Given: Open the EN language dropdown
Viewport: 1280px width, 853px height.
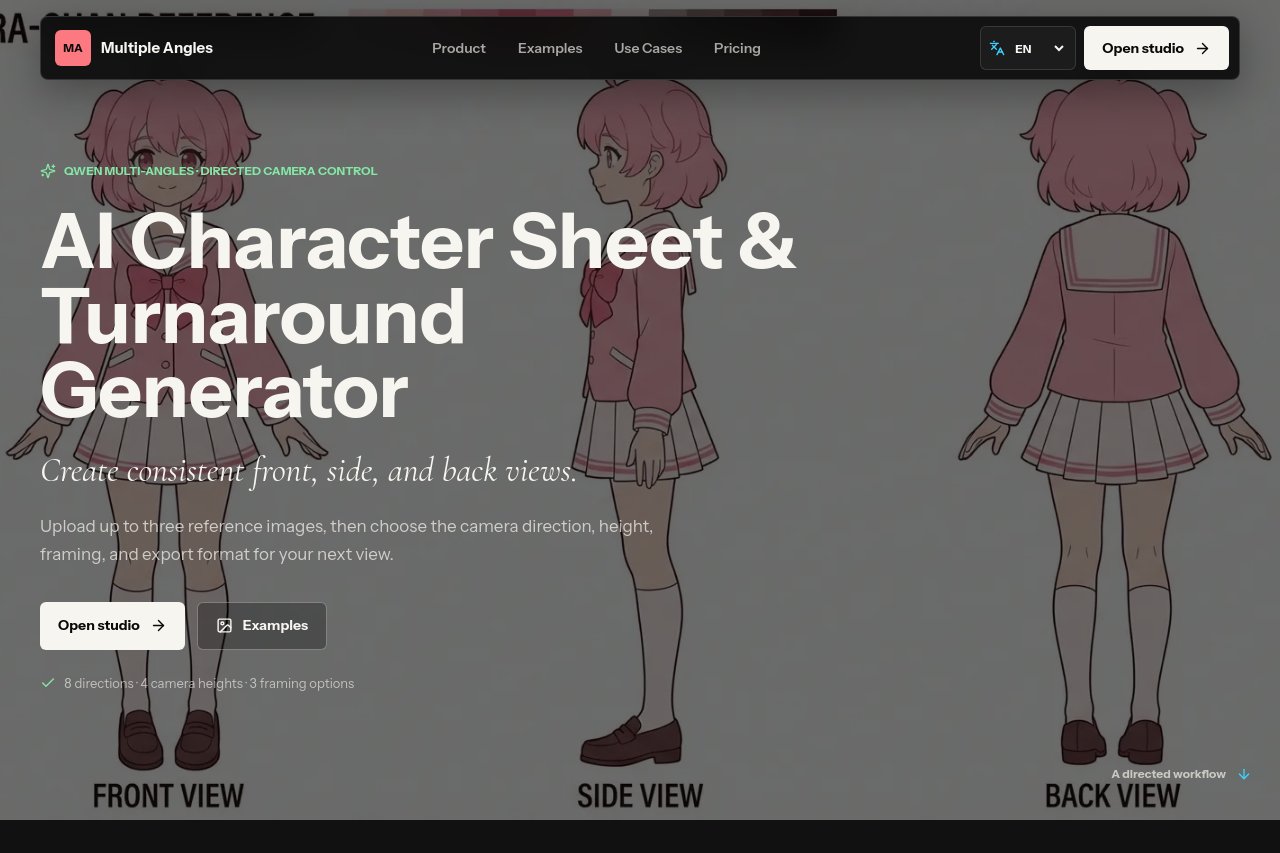Looking at the screenshot, I should [1028, 48].
